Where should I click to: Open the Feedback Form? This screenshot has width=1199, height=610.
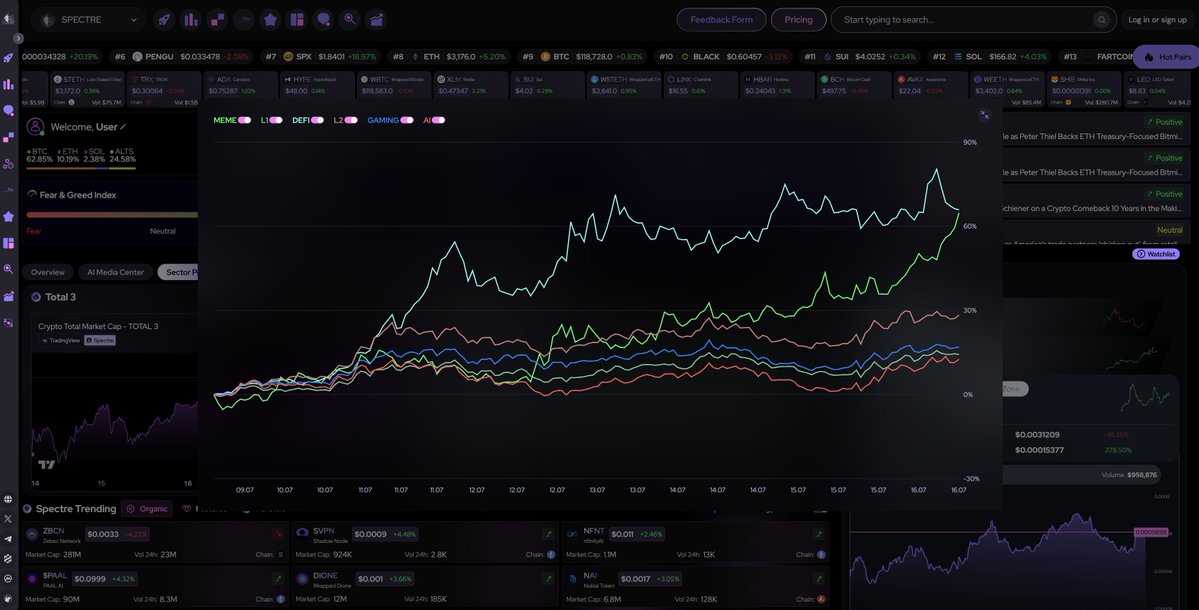point(721,20)
